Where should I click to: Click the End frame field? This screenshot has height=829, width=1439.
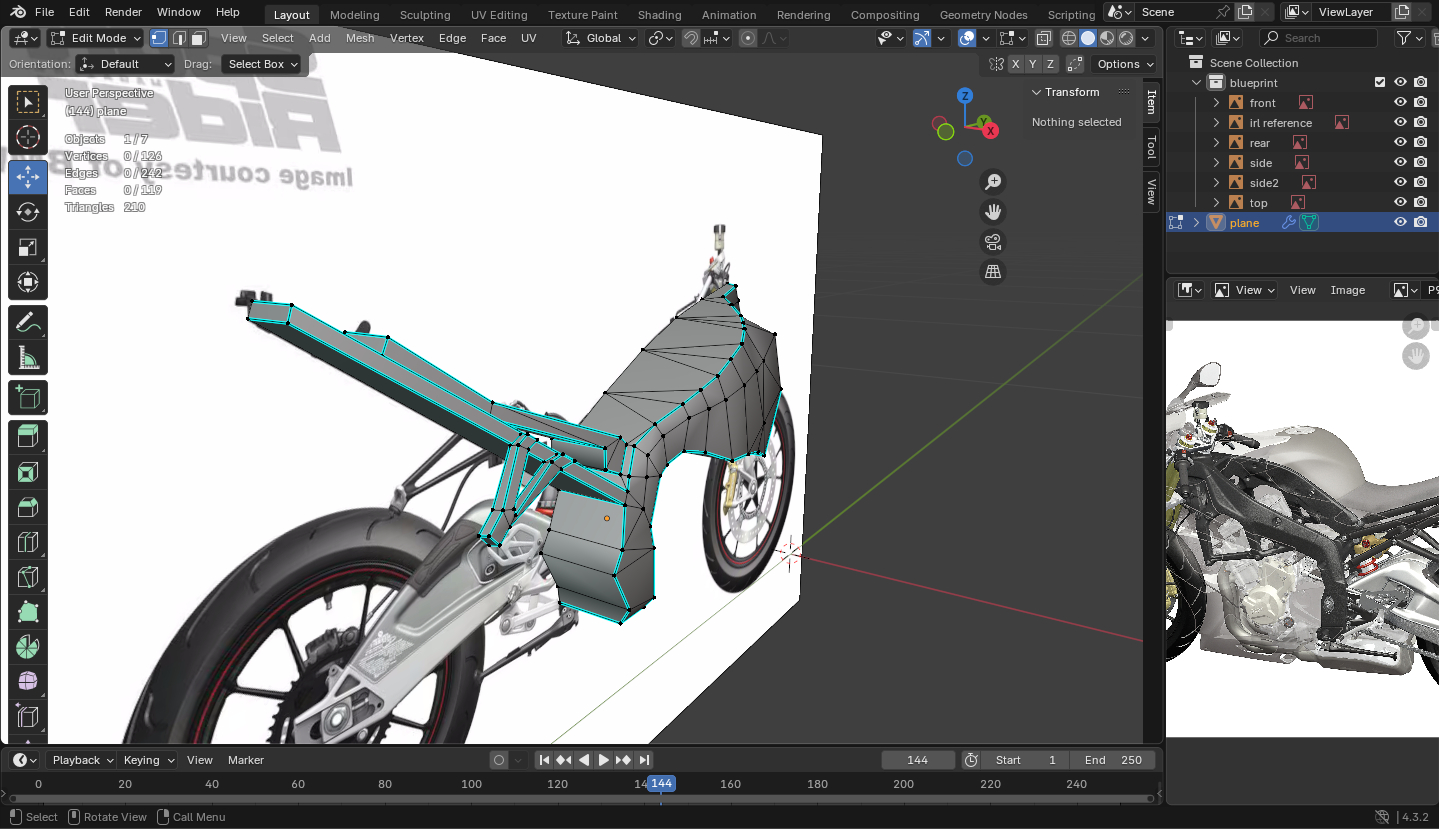[x=1113, y=760]
